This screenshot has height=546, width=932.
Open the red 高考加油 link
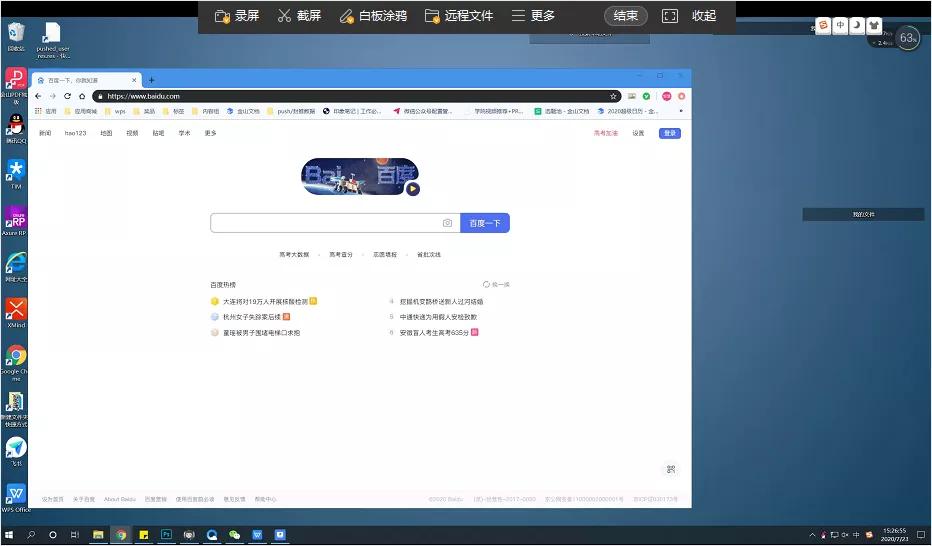(x=606, y=133)
